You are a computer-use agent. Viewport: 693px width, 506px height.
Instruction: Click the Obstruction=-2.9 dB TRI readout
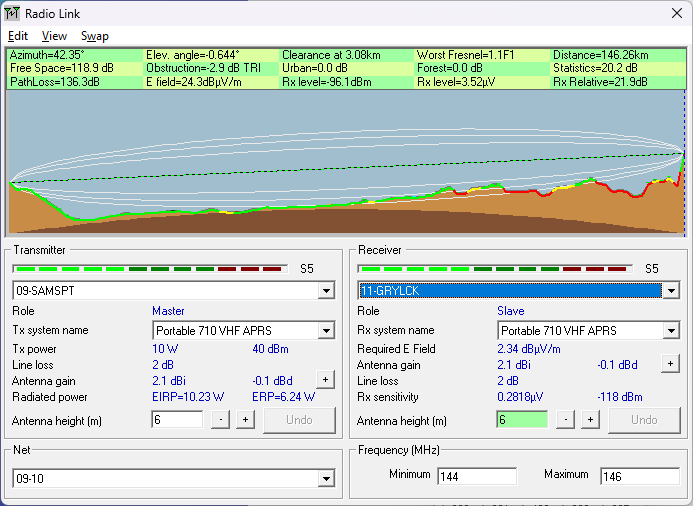[203, 68]
